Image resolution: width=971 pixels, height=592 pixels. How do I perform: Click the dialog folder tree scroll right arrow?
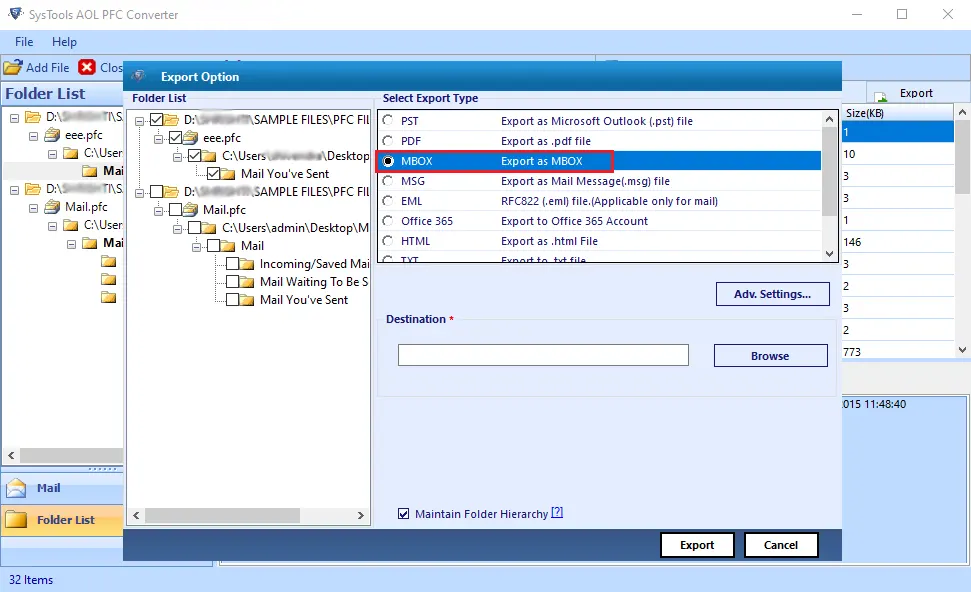[x=360, y=515]
